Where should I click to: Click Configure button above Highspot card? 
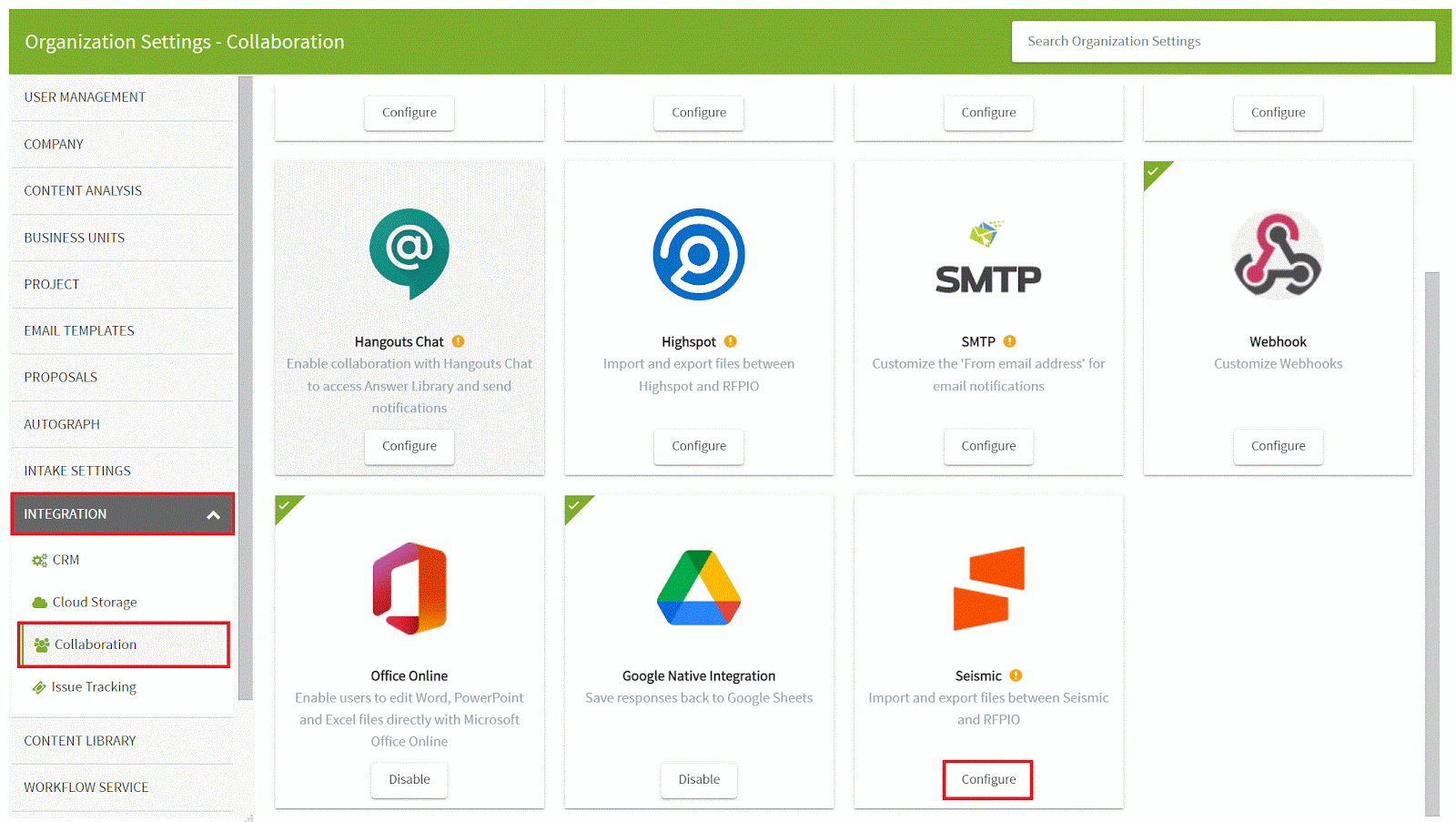point(699,113)
